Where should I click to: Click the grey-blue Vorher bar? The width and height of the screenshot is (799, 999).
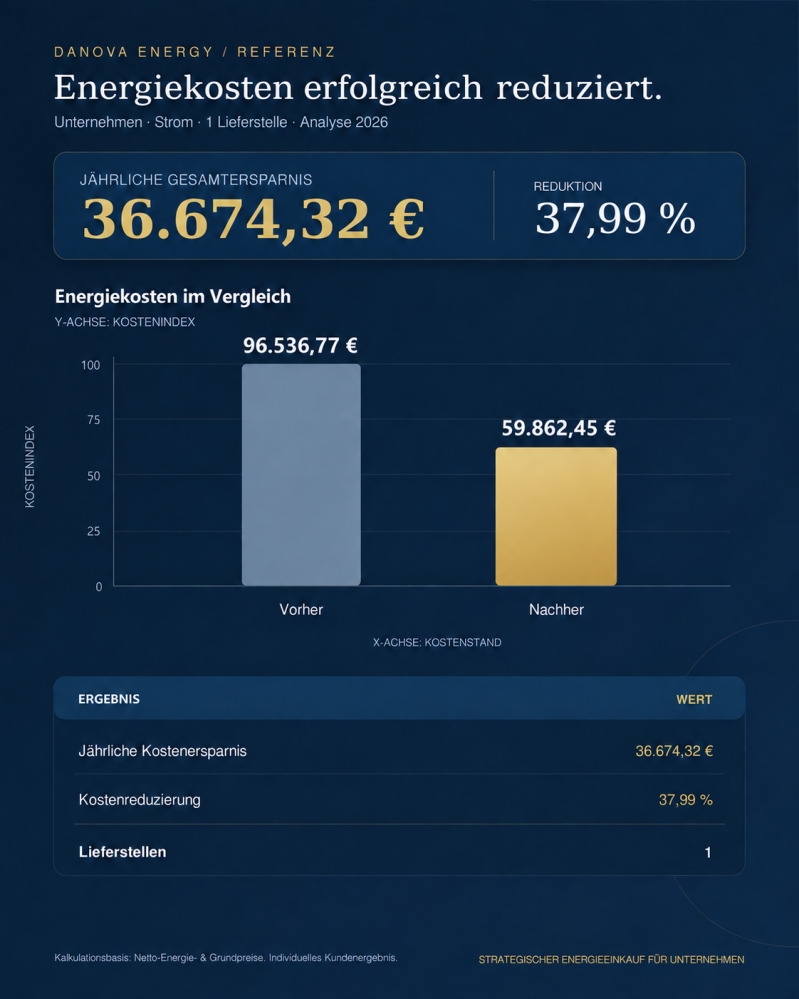[x=301, y=475]
